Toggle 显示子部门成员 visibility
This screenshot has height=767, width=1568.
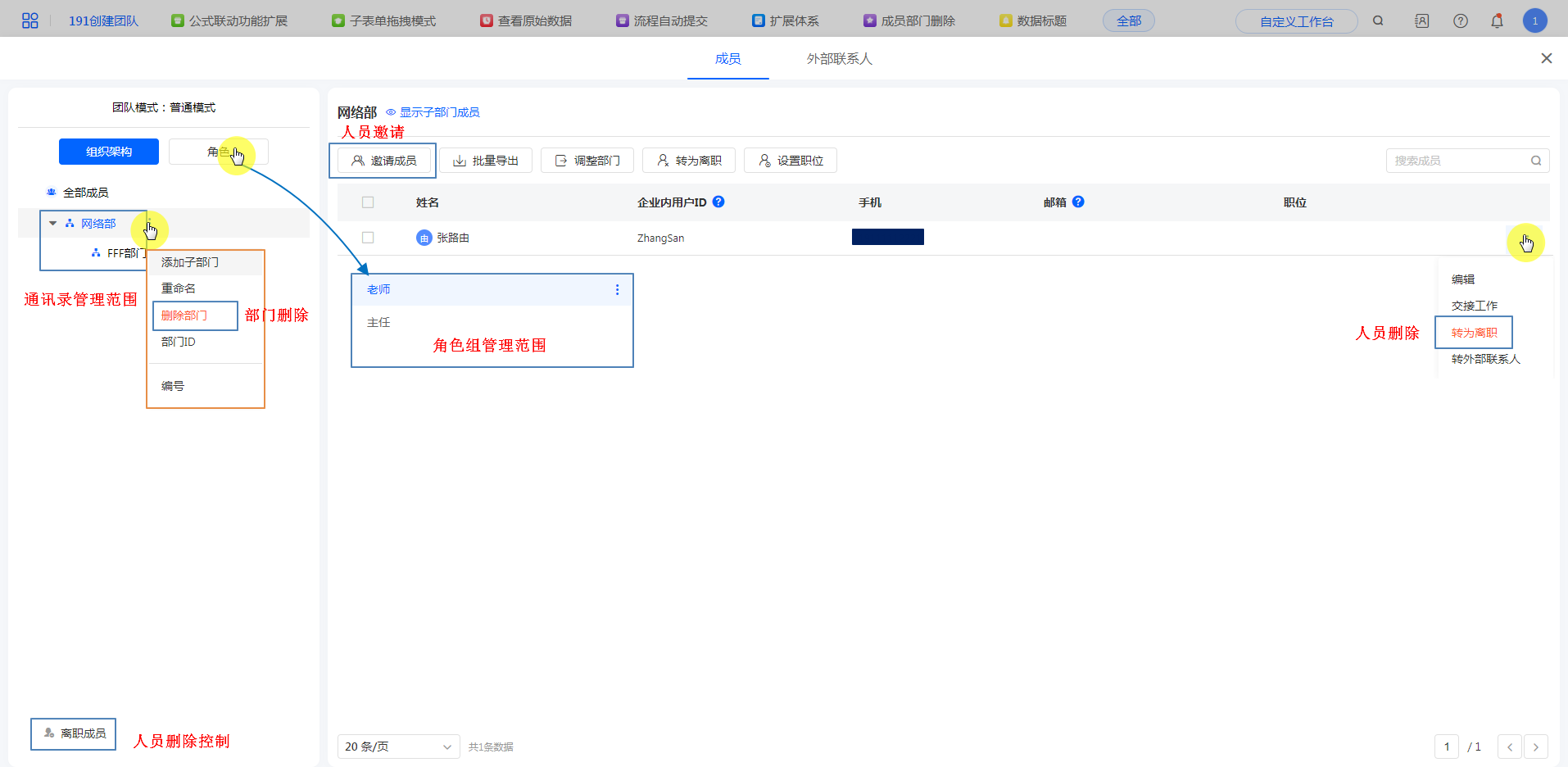click(433, 112)
